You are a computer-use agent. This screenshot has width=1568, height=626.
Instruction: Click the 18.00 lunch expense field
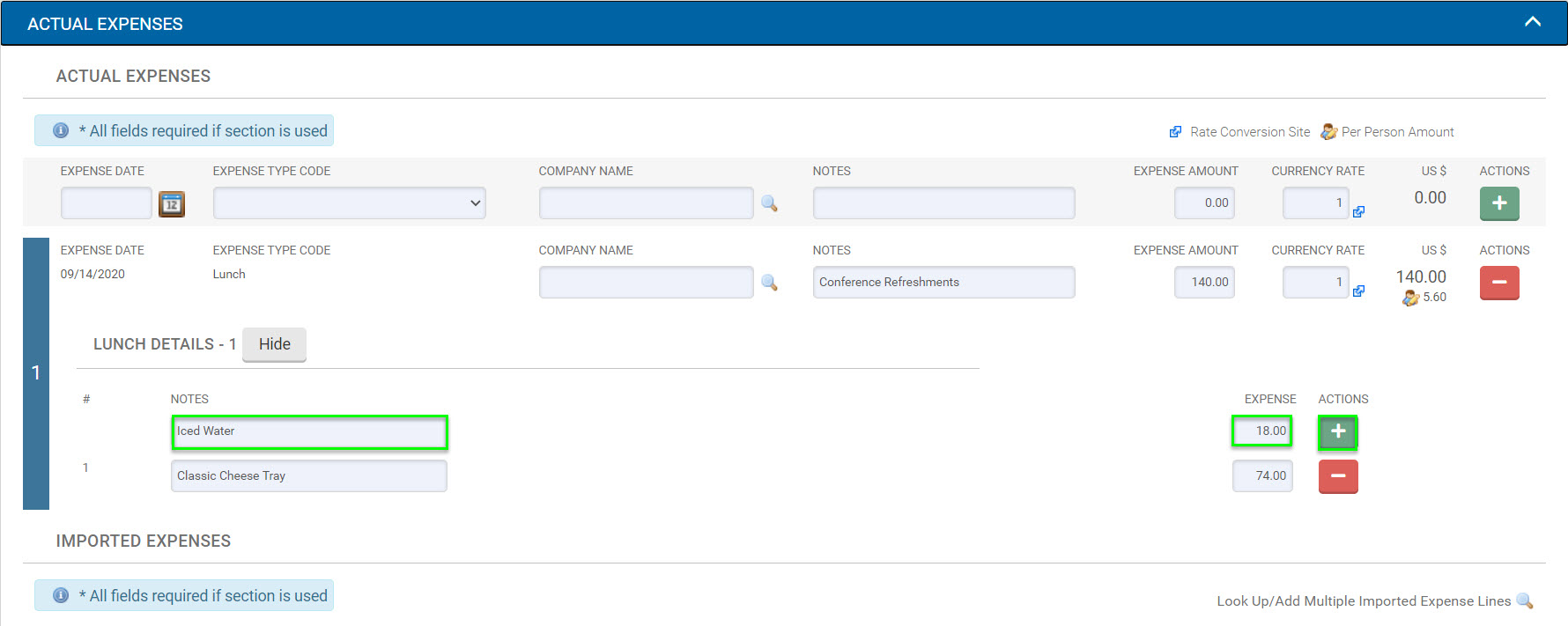point(1261,431)
